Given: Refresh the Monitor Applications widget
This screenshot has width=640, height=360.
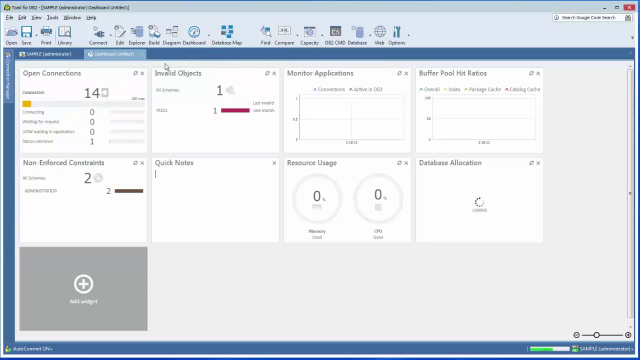Looking at the screenshot, I should click(399, 73).
